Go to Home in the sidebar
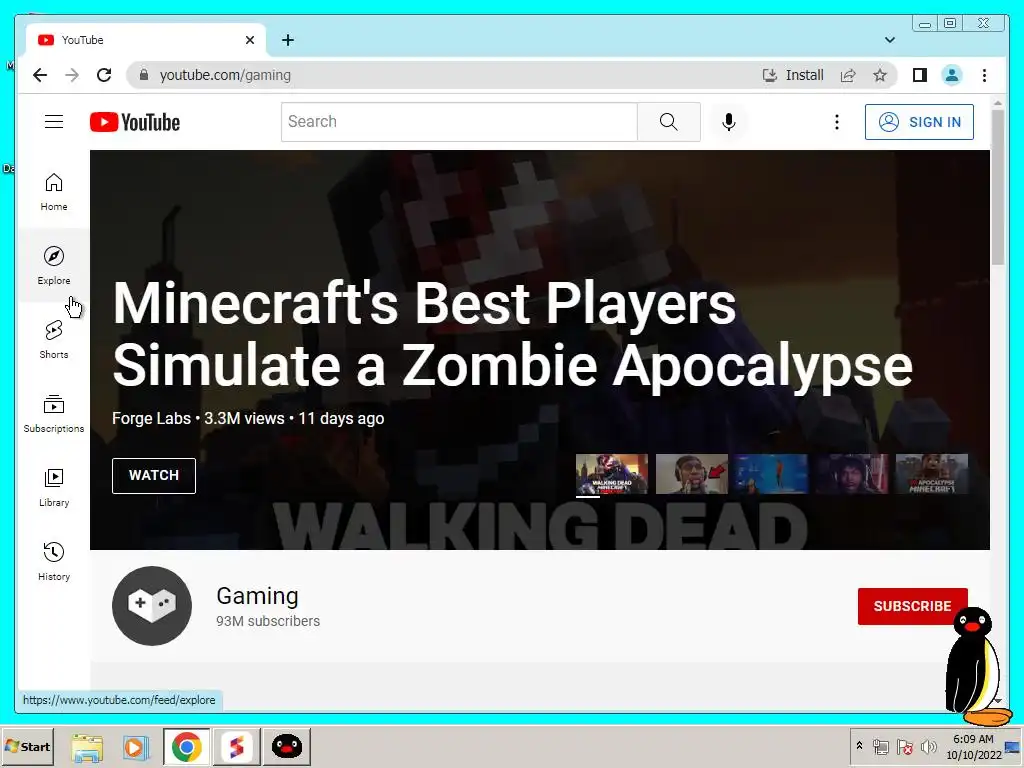This screenshot has width=1024, height=768. click(x=54, y=191)
